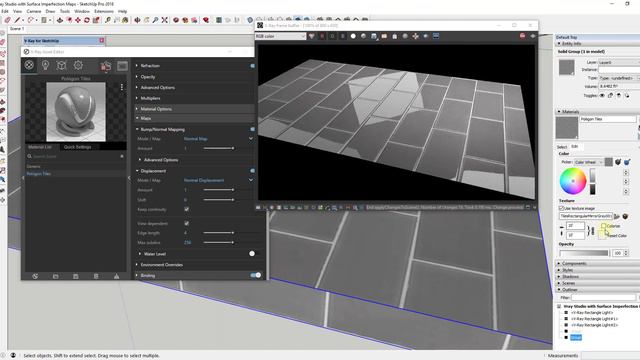Toggle entity visibility eye icon in Entity Info
Viewport: 640px width, 360px height.
click(602, 96)
